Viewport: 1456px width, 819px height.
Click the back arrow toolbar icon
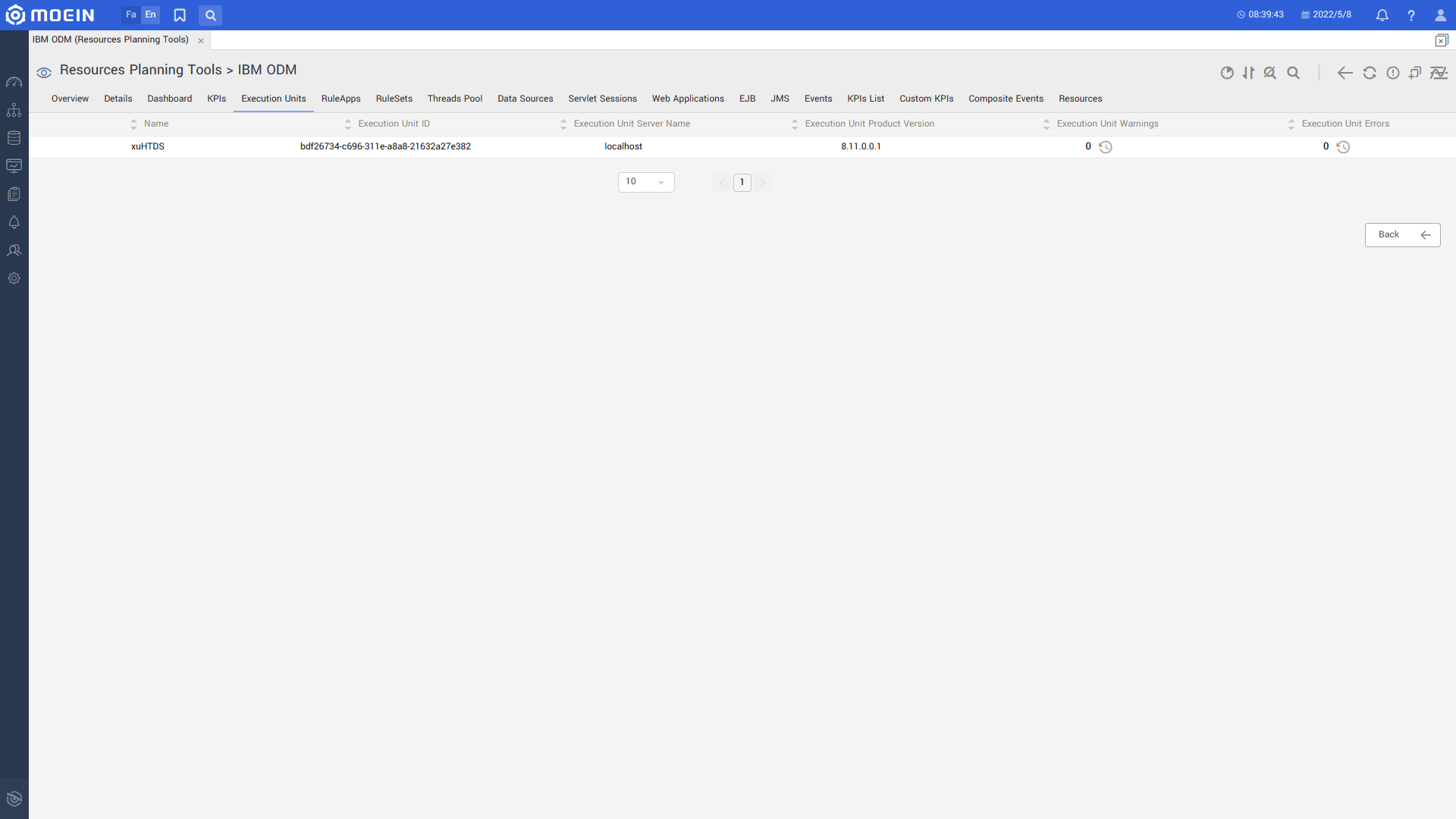click(1345, 73)
